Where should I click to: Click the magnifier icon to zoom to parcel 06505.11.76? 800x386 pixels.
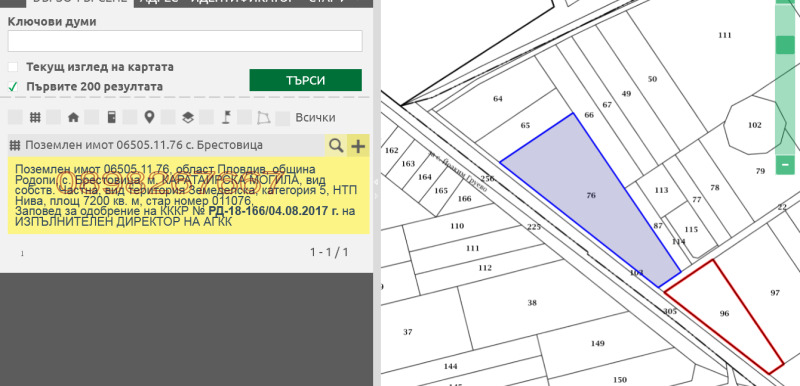pos(336,145)
